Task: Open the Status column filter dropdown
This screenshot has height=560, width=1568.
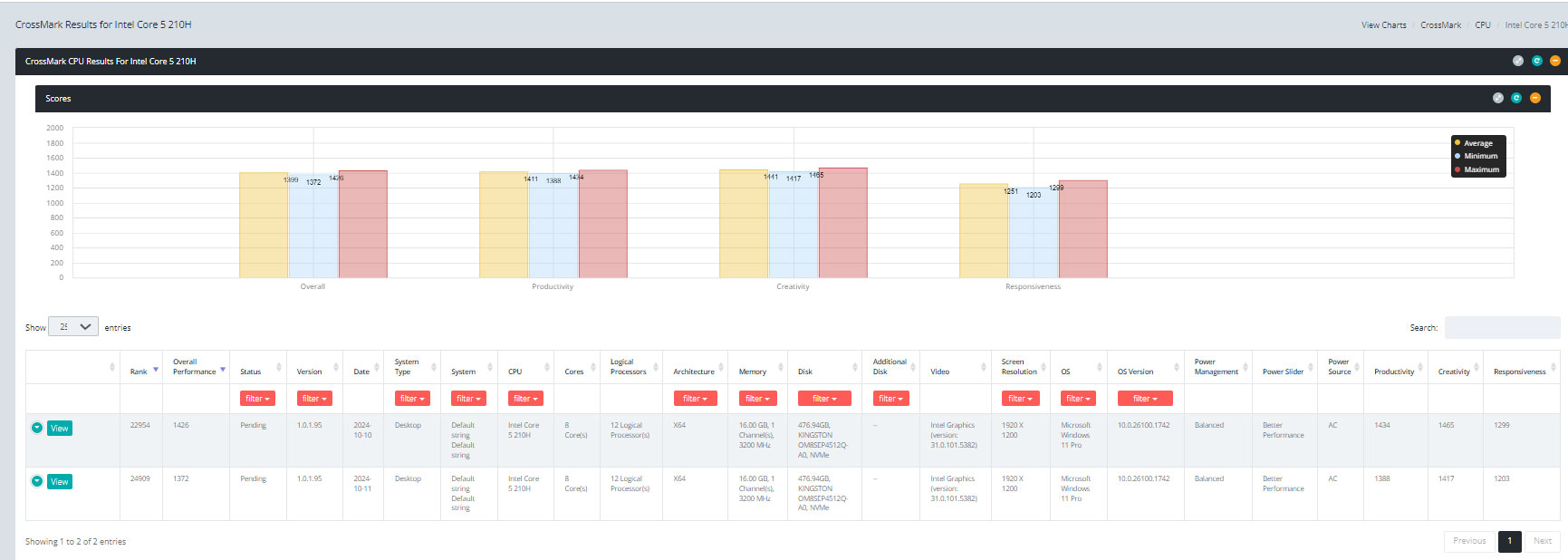Action: (x=257, y=399)
